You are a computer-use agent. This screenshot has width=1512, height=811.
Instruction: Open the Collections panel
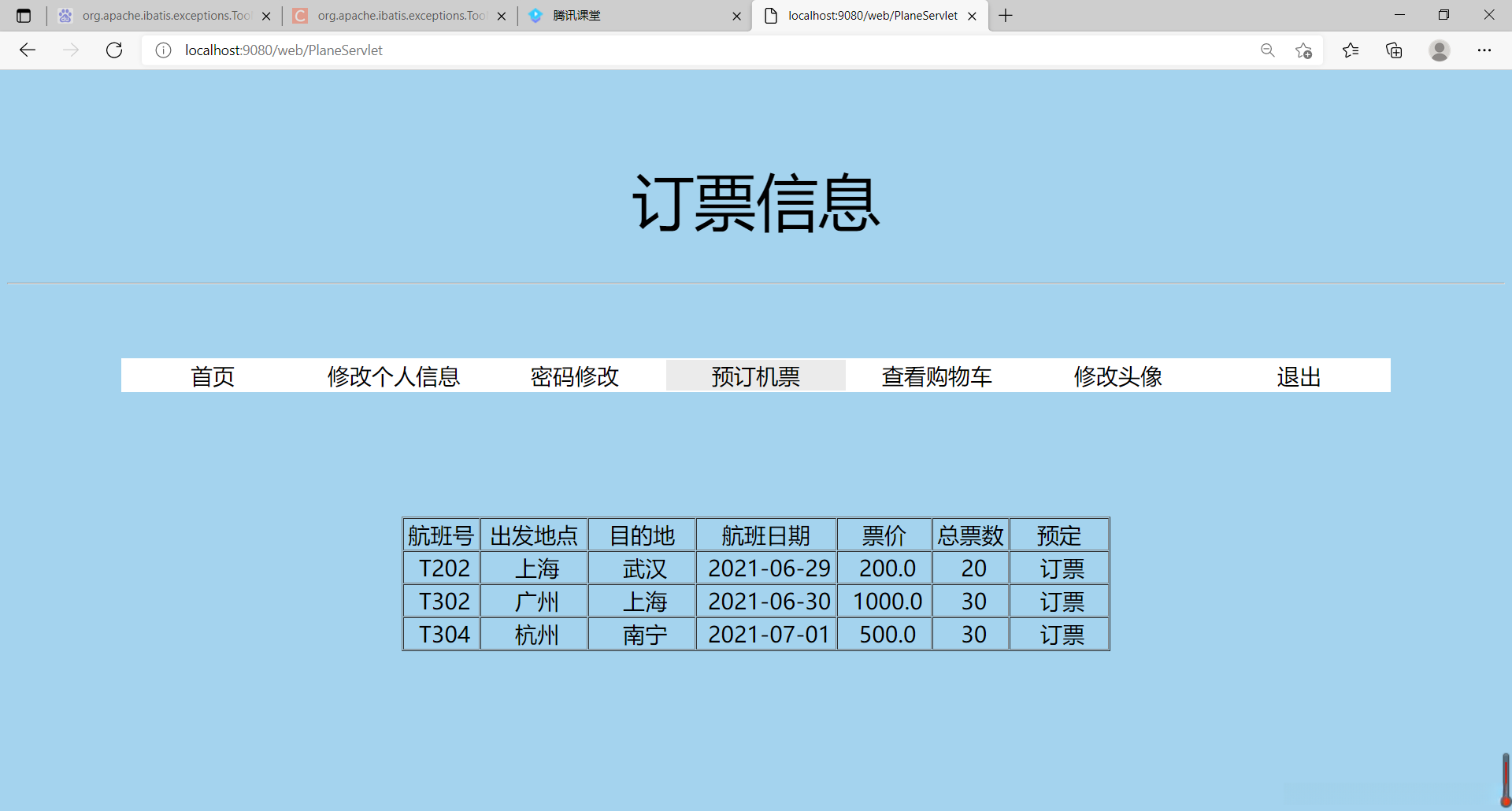coord(1394,50)
